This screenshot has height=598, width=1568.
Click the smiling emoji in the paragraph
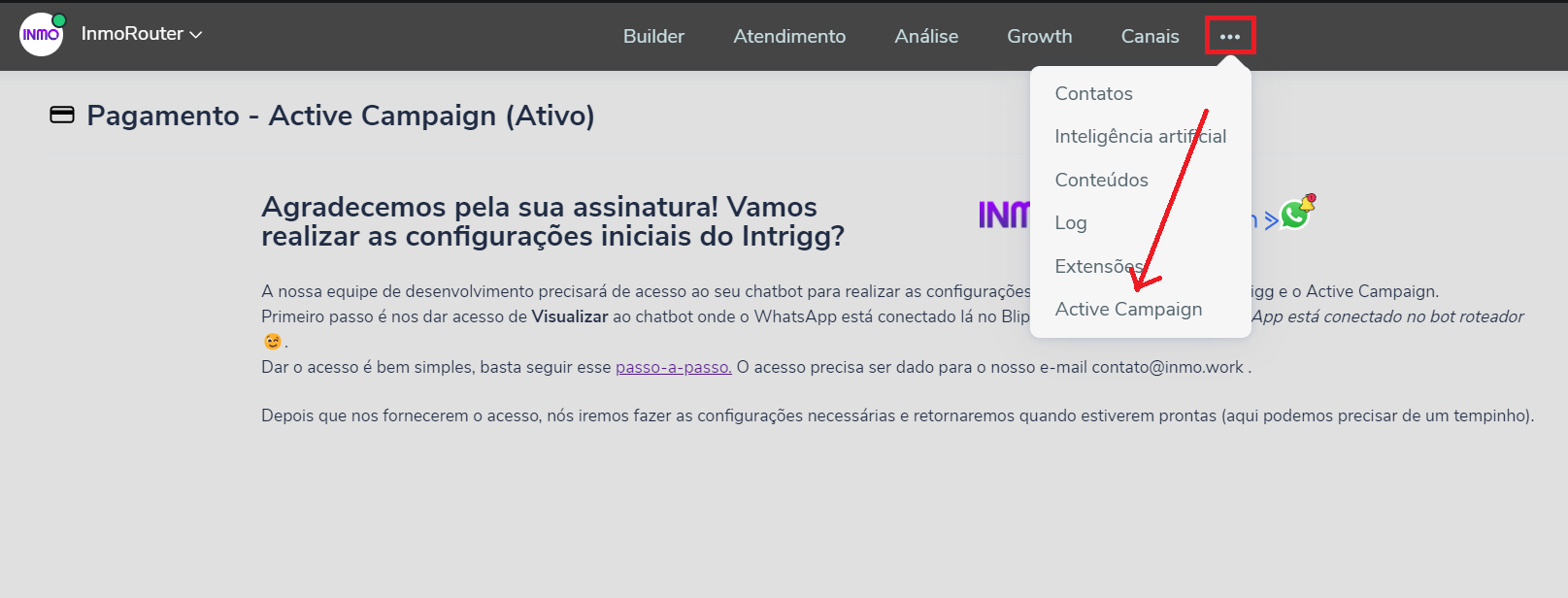(x=272, y=342)
